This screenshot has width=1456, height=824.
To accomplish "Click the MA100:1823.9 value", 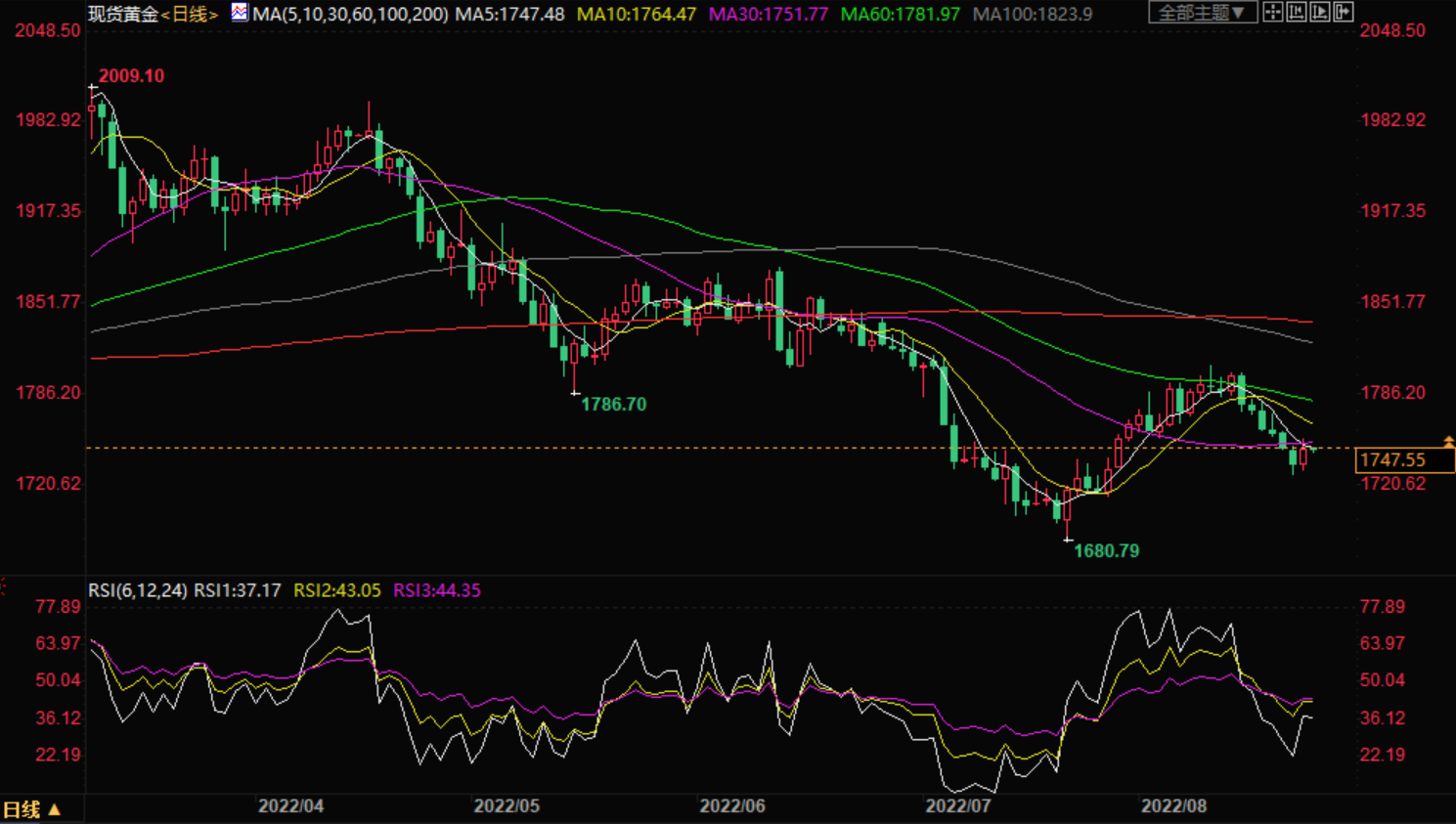I will [1033, 14].
